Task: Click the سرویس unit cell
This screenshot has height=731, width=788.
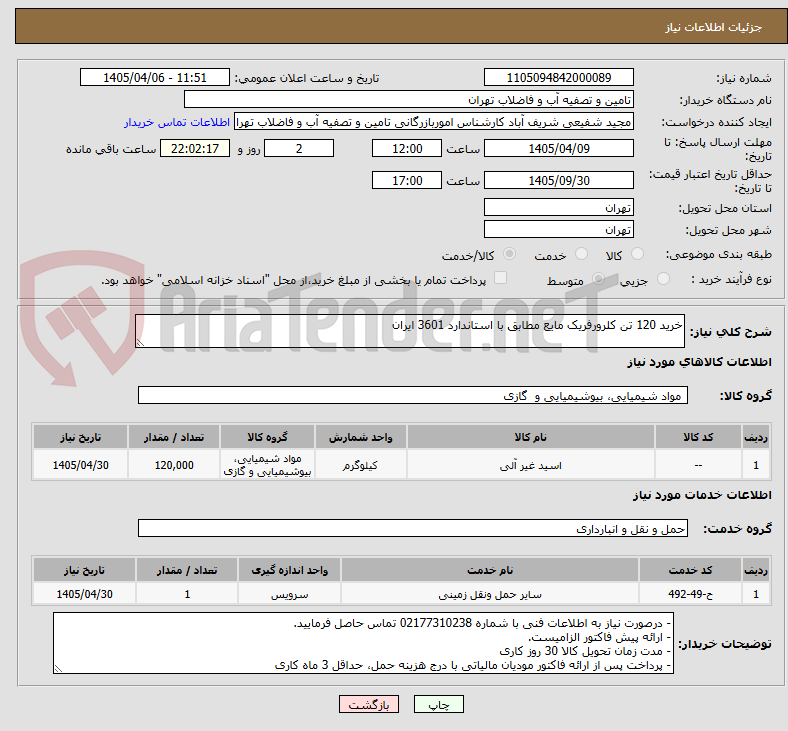Action: tap(289, 594)
